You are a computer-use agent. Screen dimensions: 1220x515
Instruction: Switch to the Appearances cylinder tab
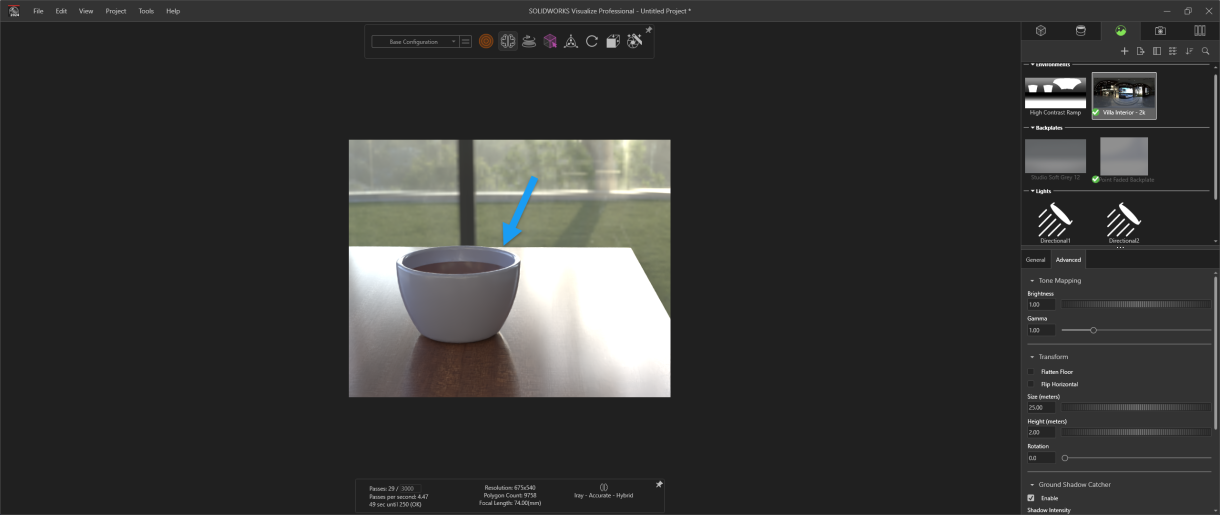point(1080,30)
